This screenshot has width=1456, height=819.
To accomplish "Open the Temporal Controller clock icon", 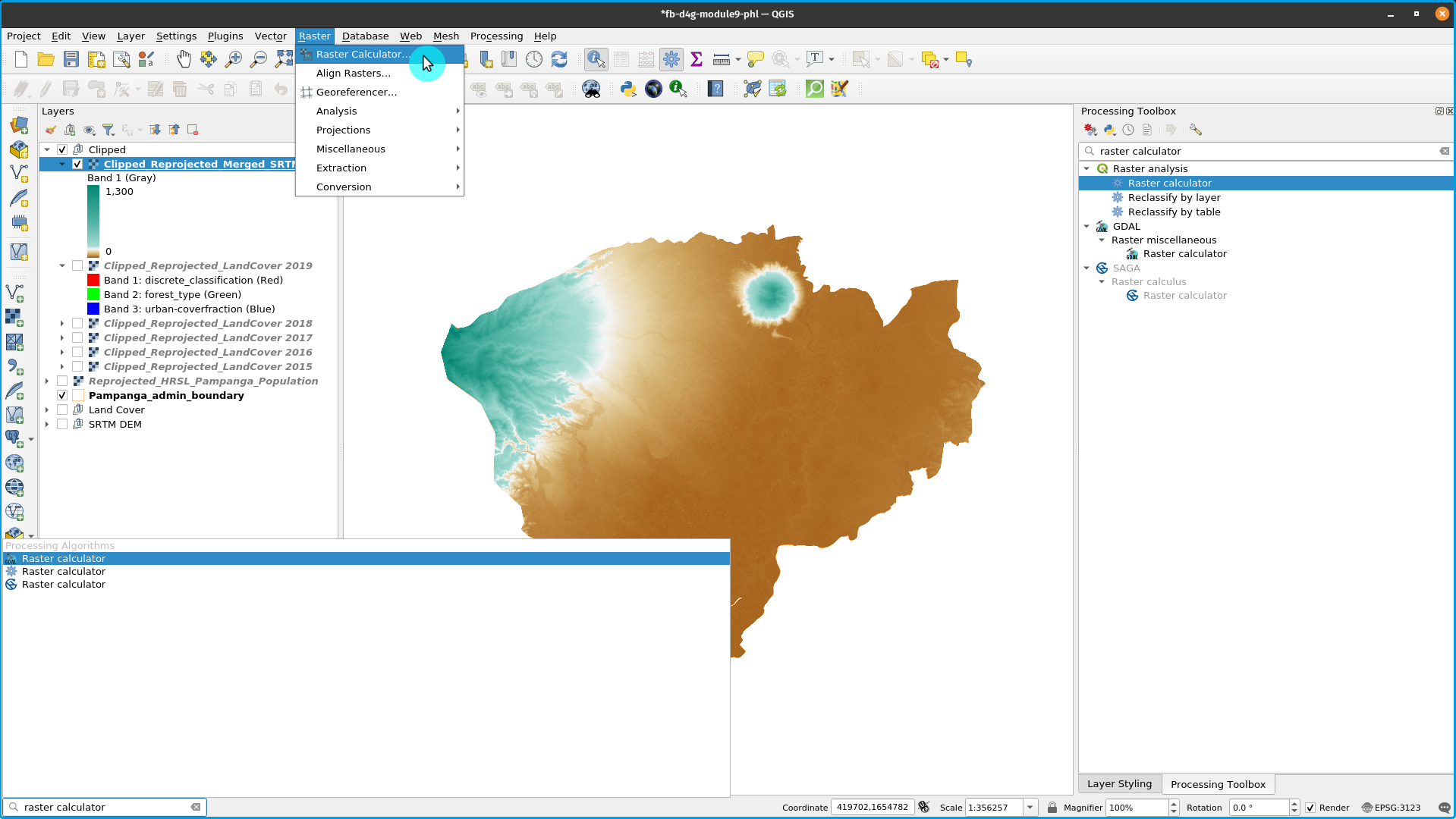I will (534, 59).
